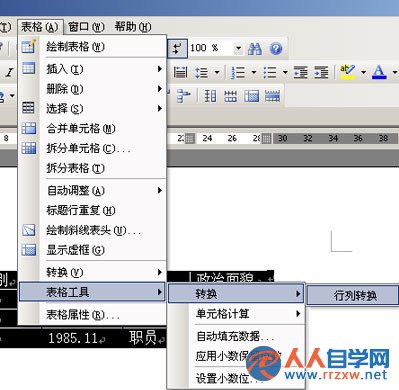This screenshot has height=390, width=399.
Task: Click the distributed alignment icon
Action: (x=180, y=72)
